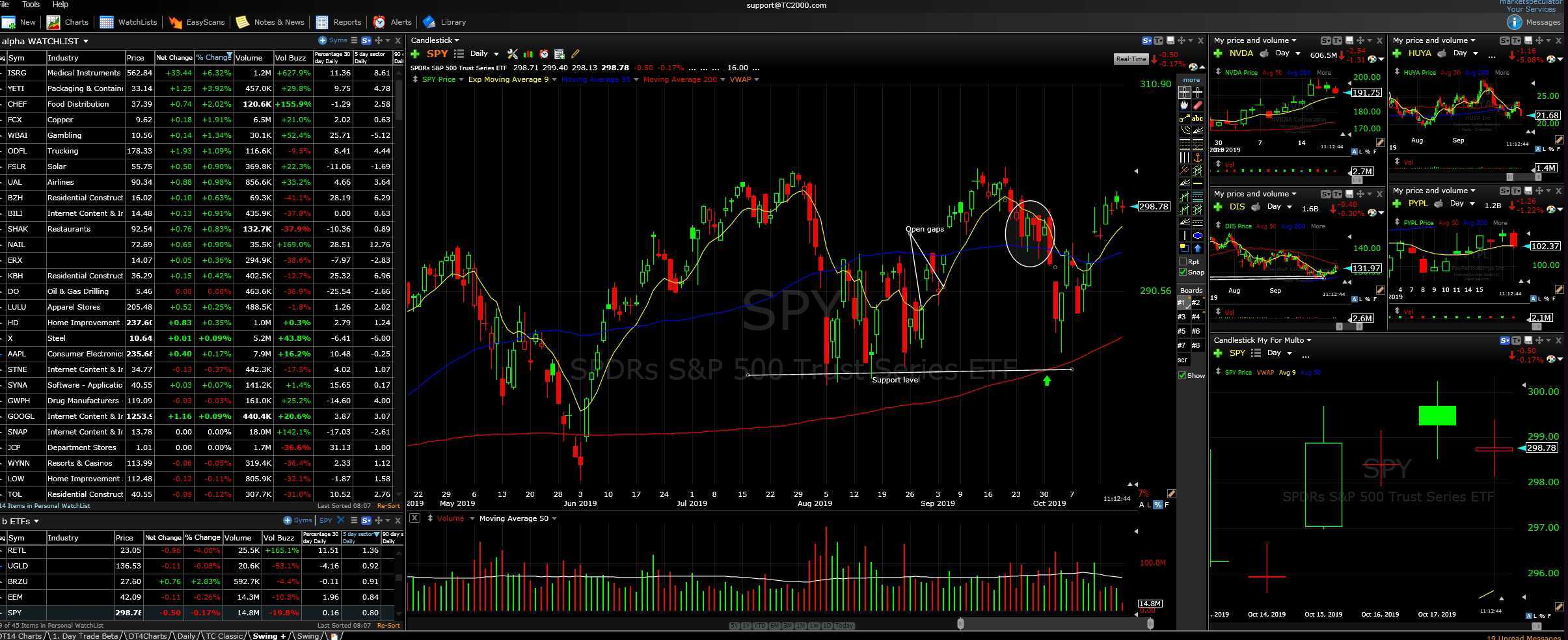Viewport: 1568px width, 640px height.
Task: Select the abc text annotation tool
Action: pyautogui.click(x=1198, y=118)
